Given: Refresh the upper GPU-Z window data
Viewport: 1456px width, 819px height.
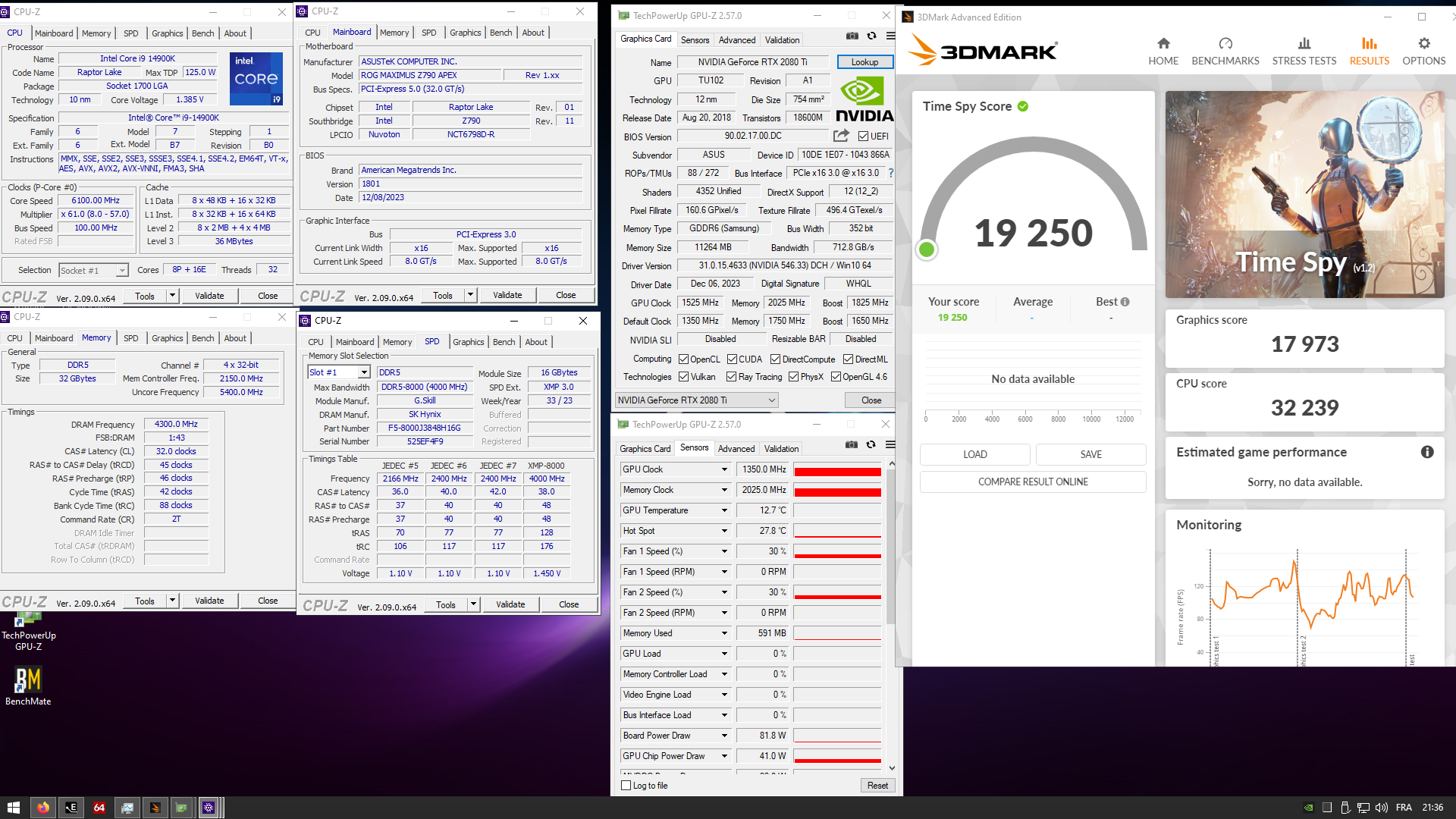Looking at the screenshot, I should [872, 36].
